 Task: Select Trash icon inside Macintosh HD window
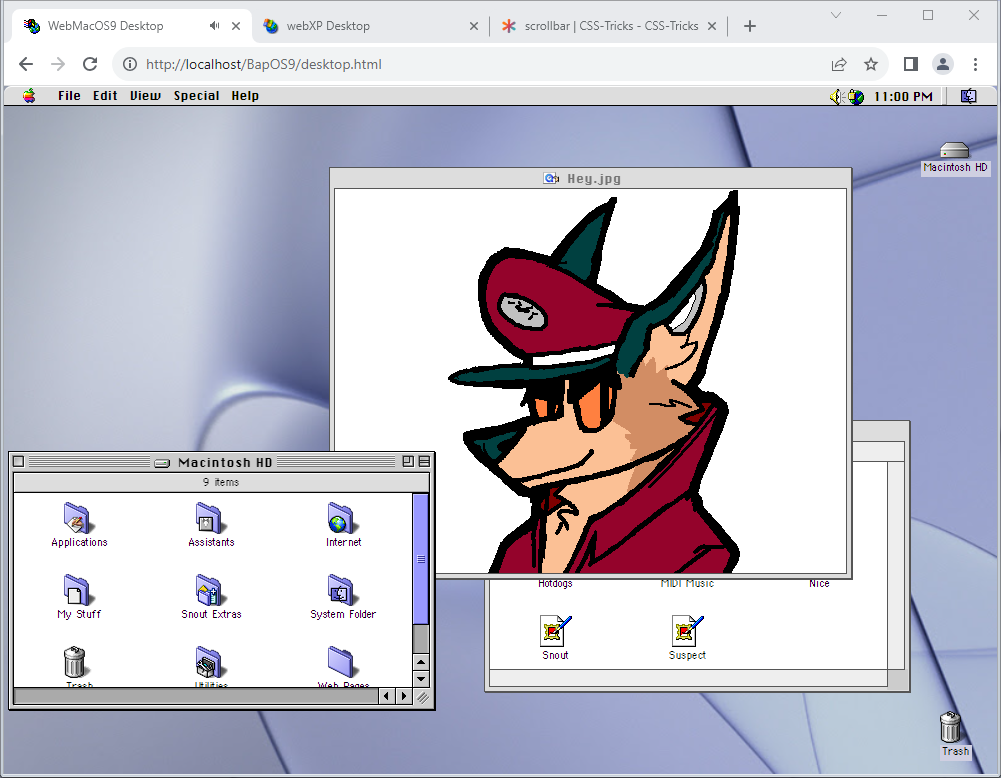pyautogui.click(x=75, y=662)
